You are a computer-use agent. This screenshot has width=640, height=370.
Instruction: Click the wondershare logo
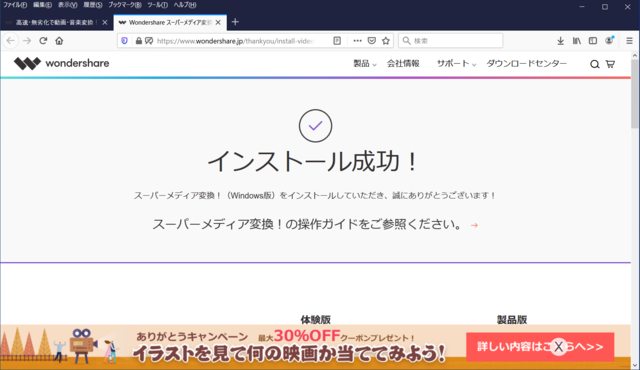pyautogui.click(x=62, y=63)
